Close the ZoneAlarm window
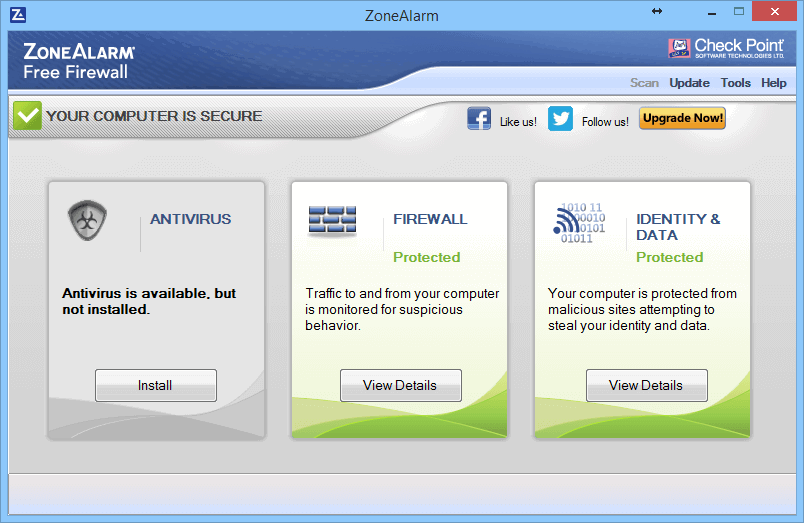Screen dimensions: 804x523 (x=775, y=11)
